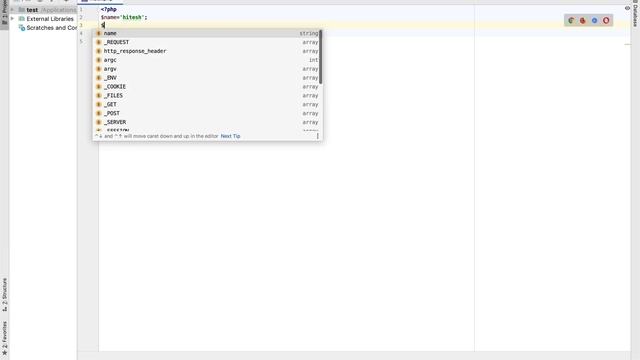Click line number 1 in the gutter

(81, 9)
